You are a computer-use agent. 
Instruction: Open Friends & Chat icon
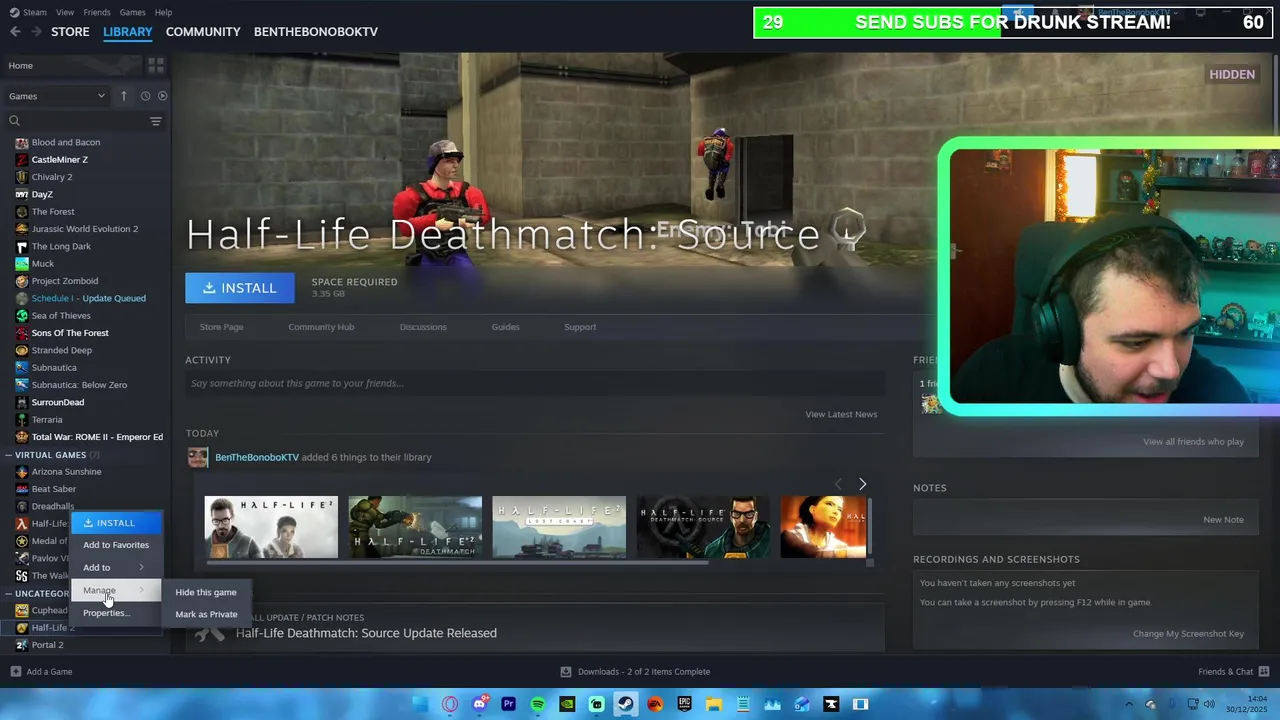coord(1264,672)
